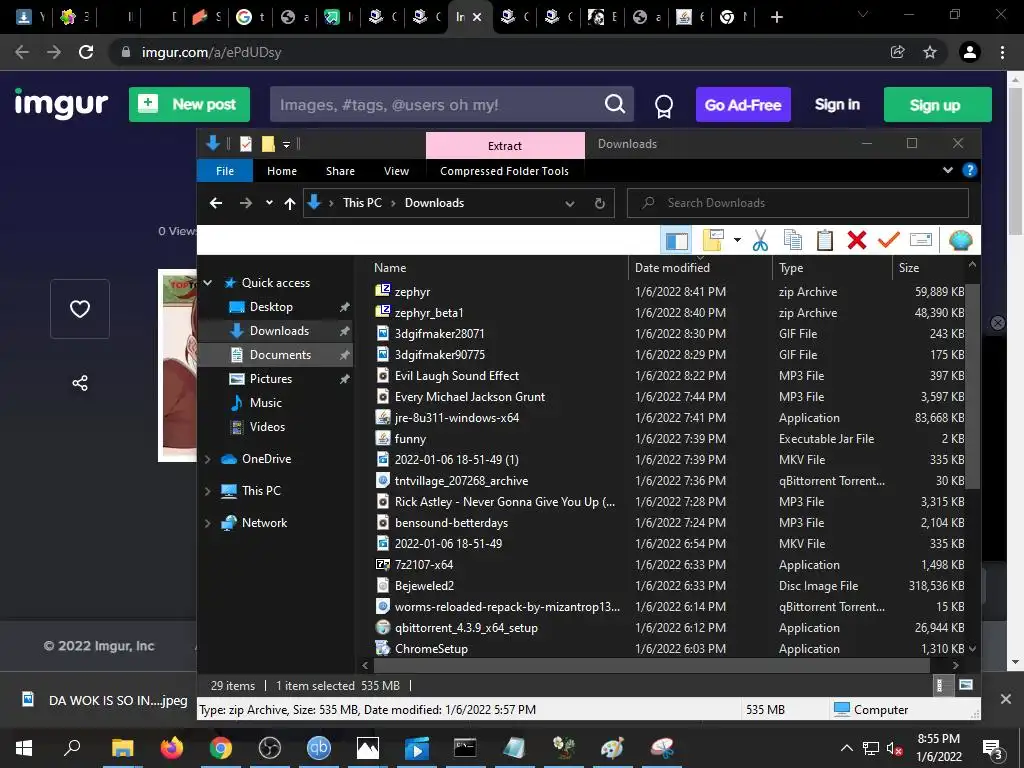Go up one folder level in Explorer
Viewport: 1024px width, 768px height.
pos(290,203)
